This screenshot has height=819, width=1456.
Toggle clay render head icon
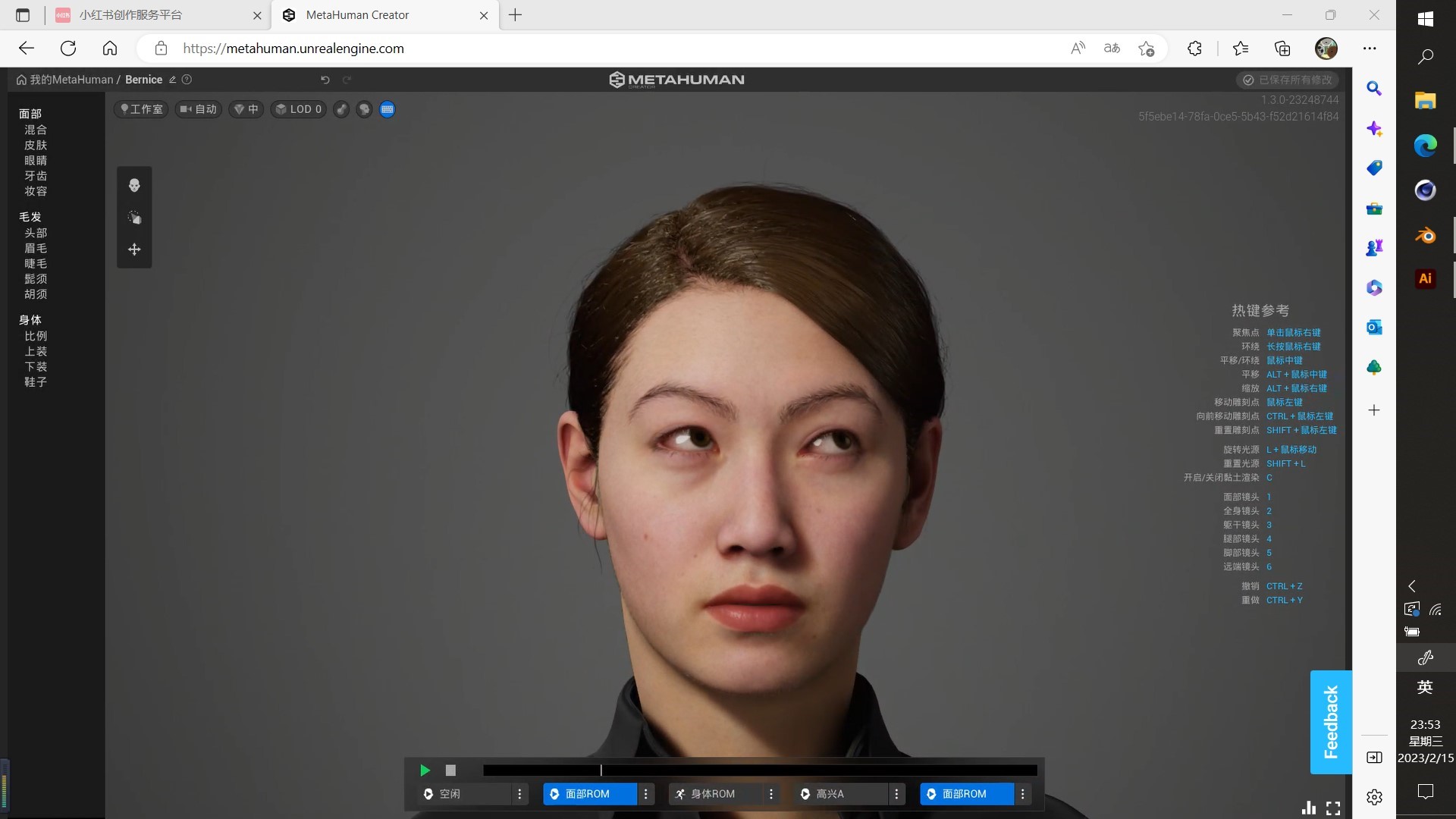pyautogui.click(x=365, y=109)
